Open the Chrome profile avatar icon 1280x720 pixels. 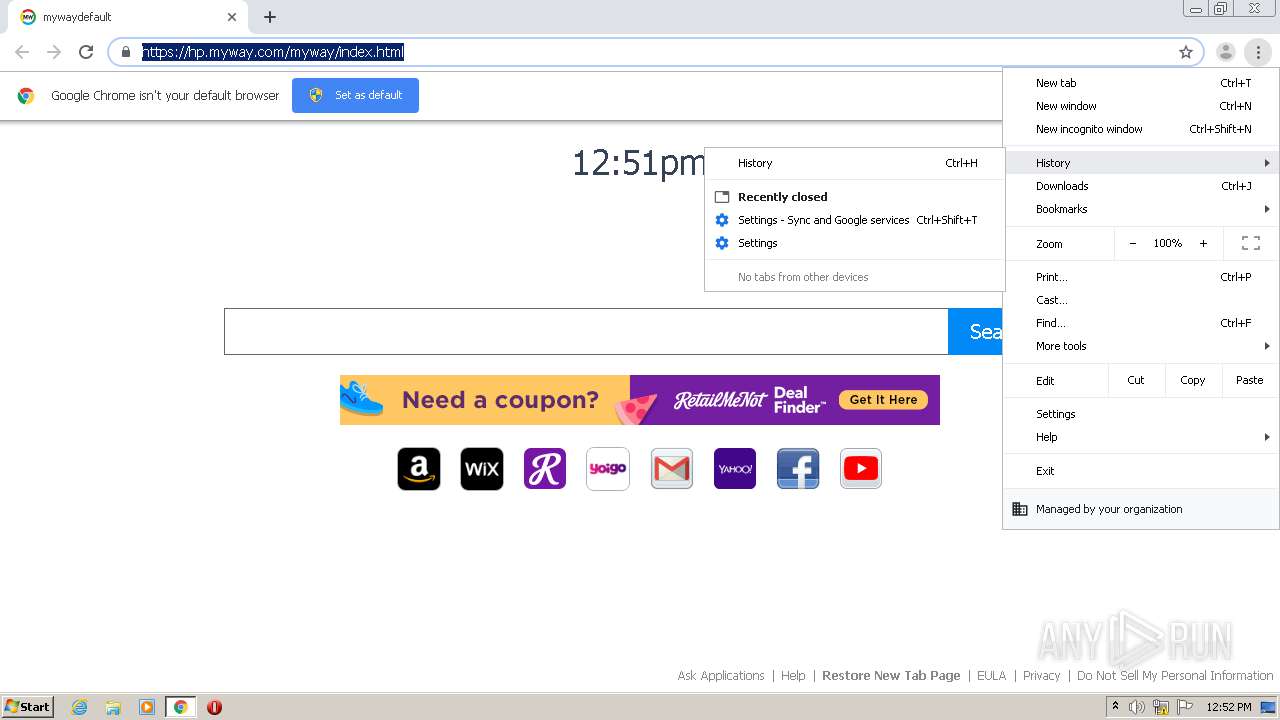[1225, 52]
